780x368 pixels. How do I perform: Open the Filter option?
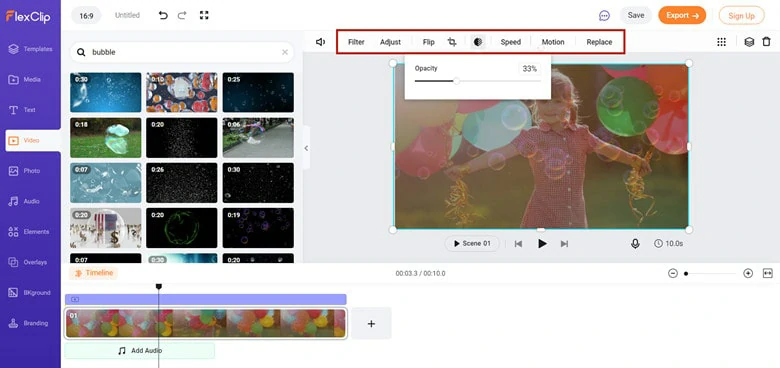[356, 42]
